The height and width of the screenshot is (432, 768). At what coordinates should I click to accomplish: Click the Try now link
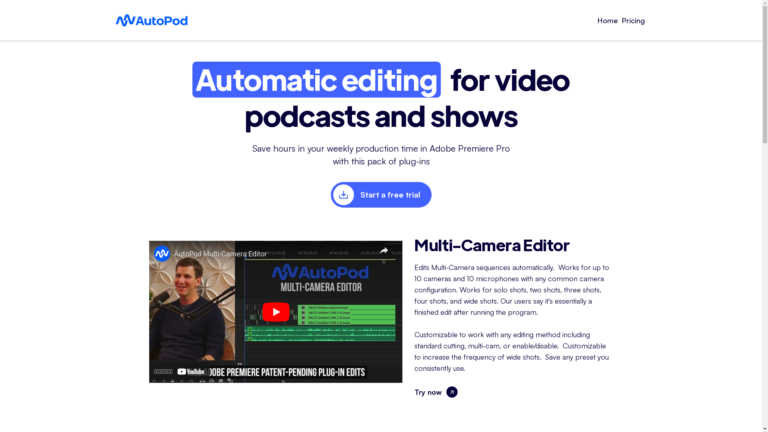click(436, 392)
